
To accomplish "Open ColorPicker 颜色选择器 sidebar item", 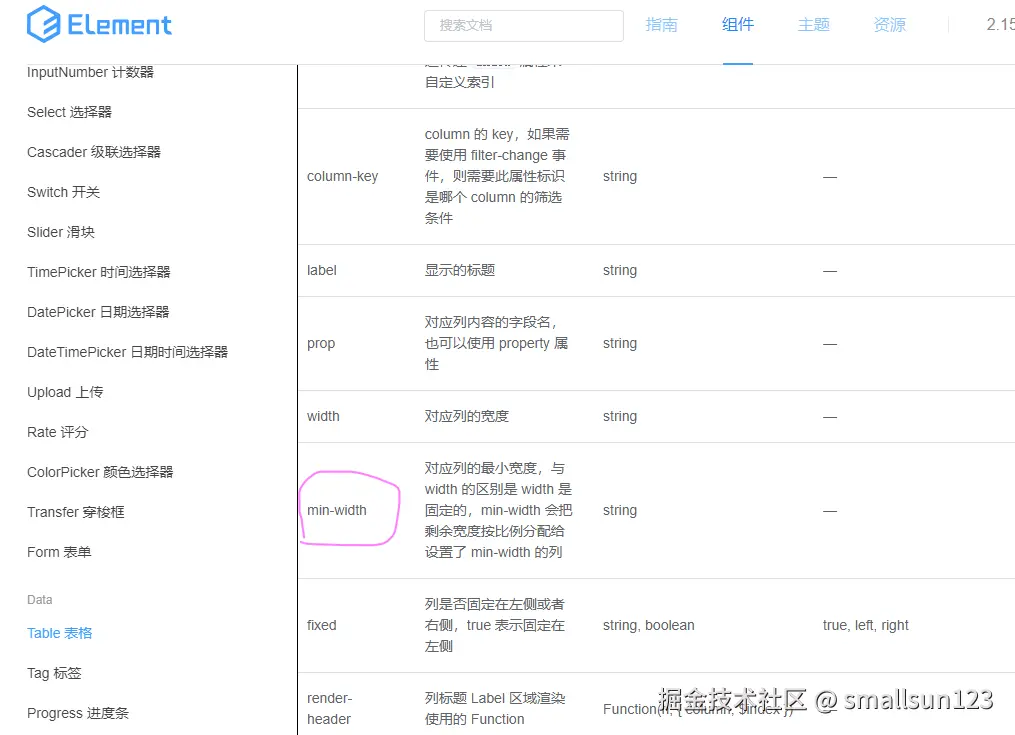I will 100,472.
